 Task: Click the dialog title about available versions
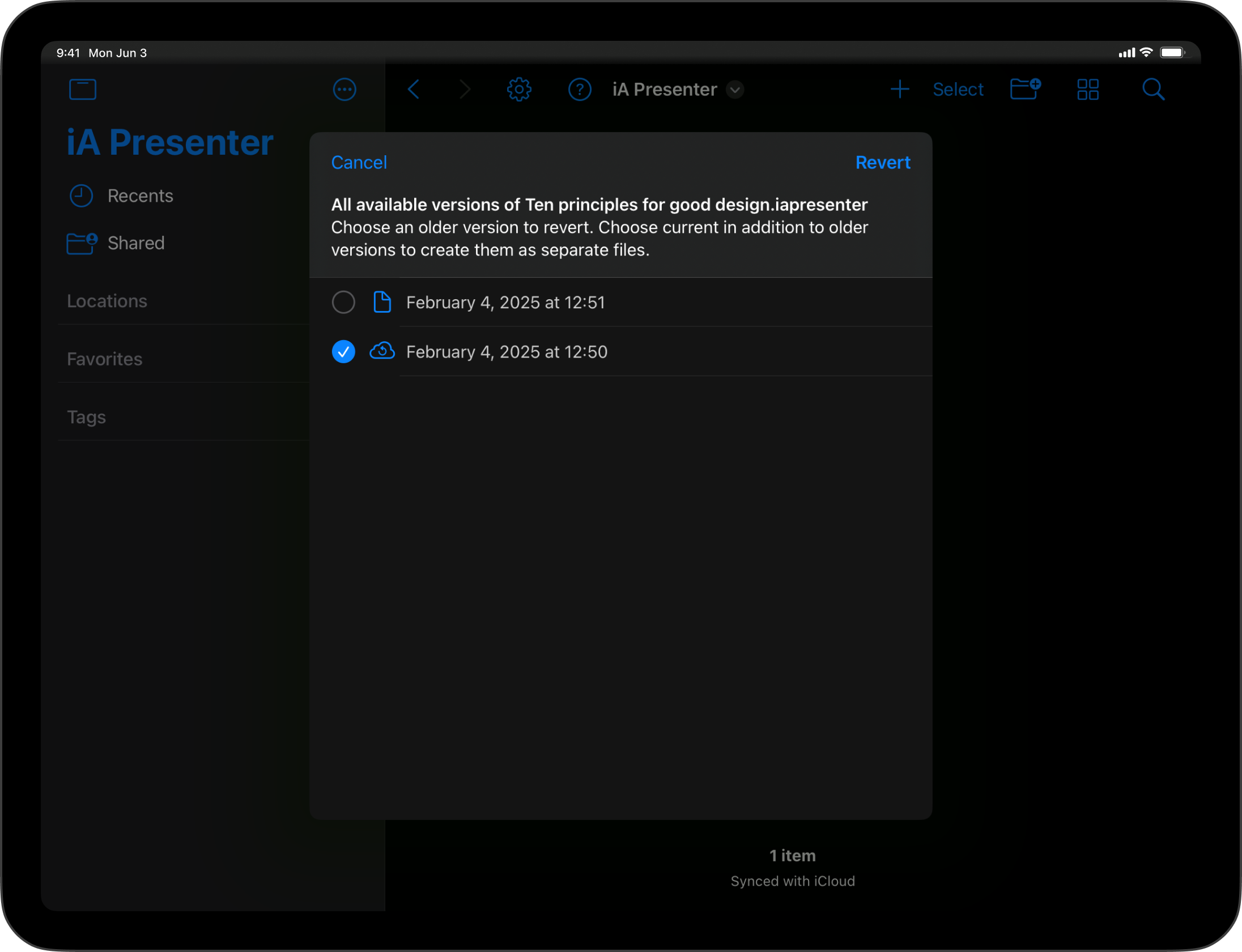(599, 205)
